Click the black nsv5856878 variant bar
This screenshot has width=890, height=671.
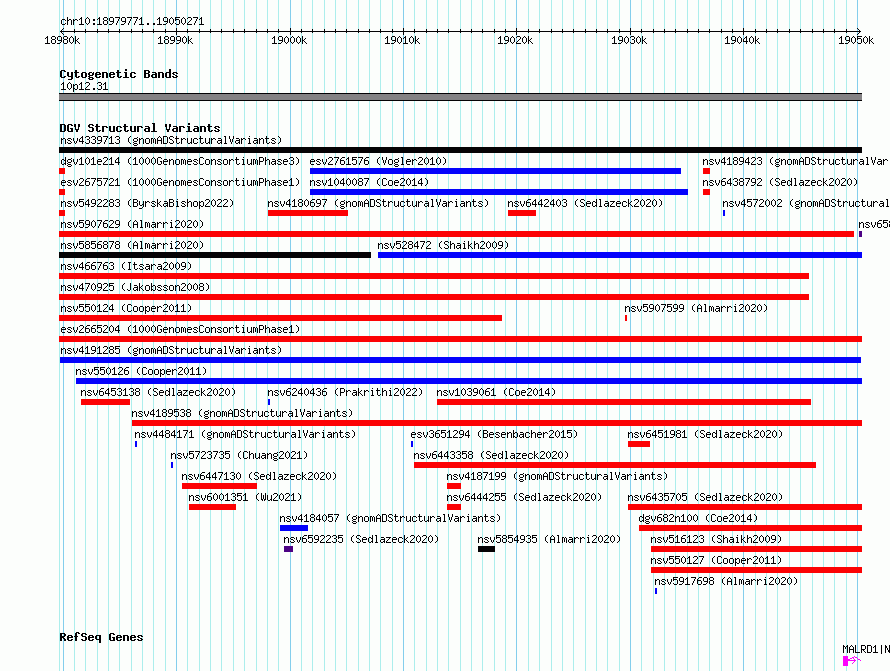pos(215,255)
